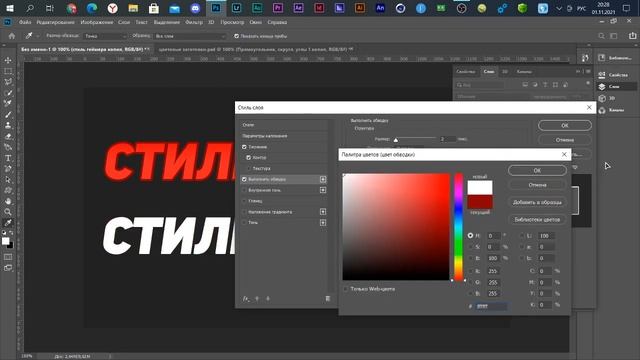The width and height of the screenshot is (640, 360).
Task: Open the Фильтр menu
Action: 194,22
